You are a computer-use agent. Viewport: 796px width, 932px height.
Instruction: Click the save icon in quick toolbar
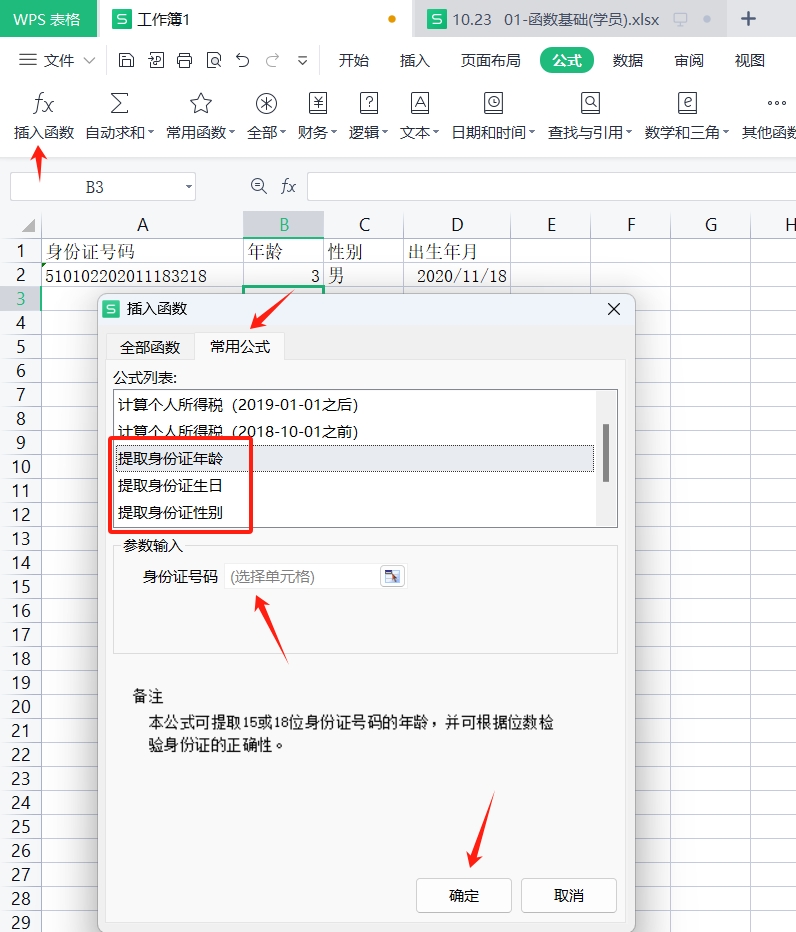pyautogui.click(x=126, y=61)
